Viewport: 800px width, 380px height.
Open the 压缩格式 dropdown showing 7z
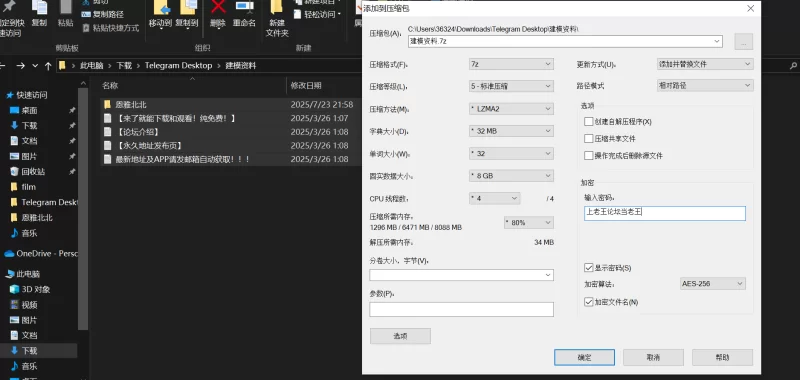click(x=511, y=64)
